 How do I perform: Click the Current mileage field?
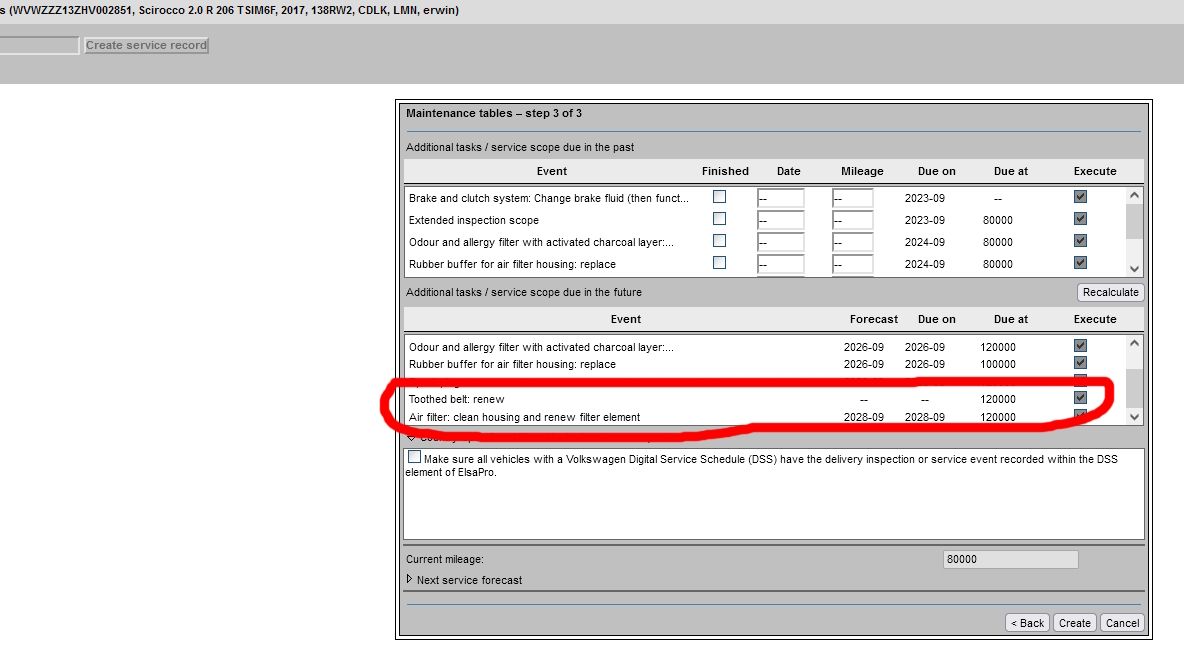[x=1010, y=560]
